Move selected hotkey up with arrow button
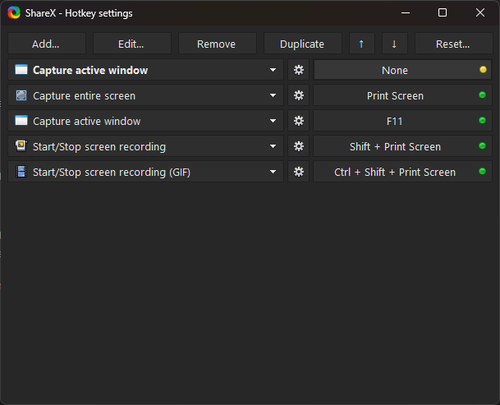 click(361, 44)
